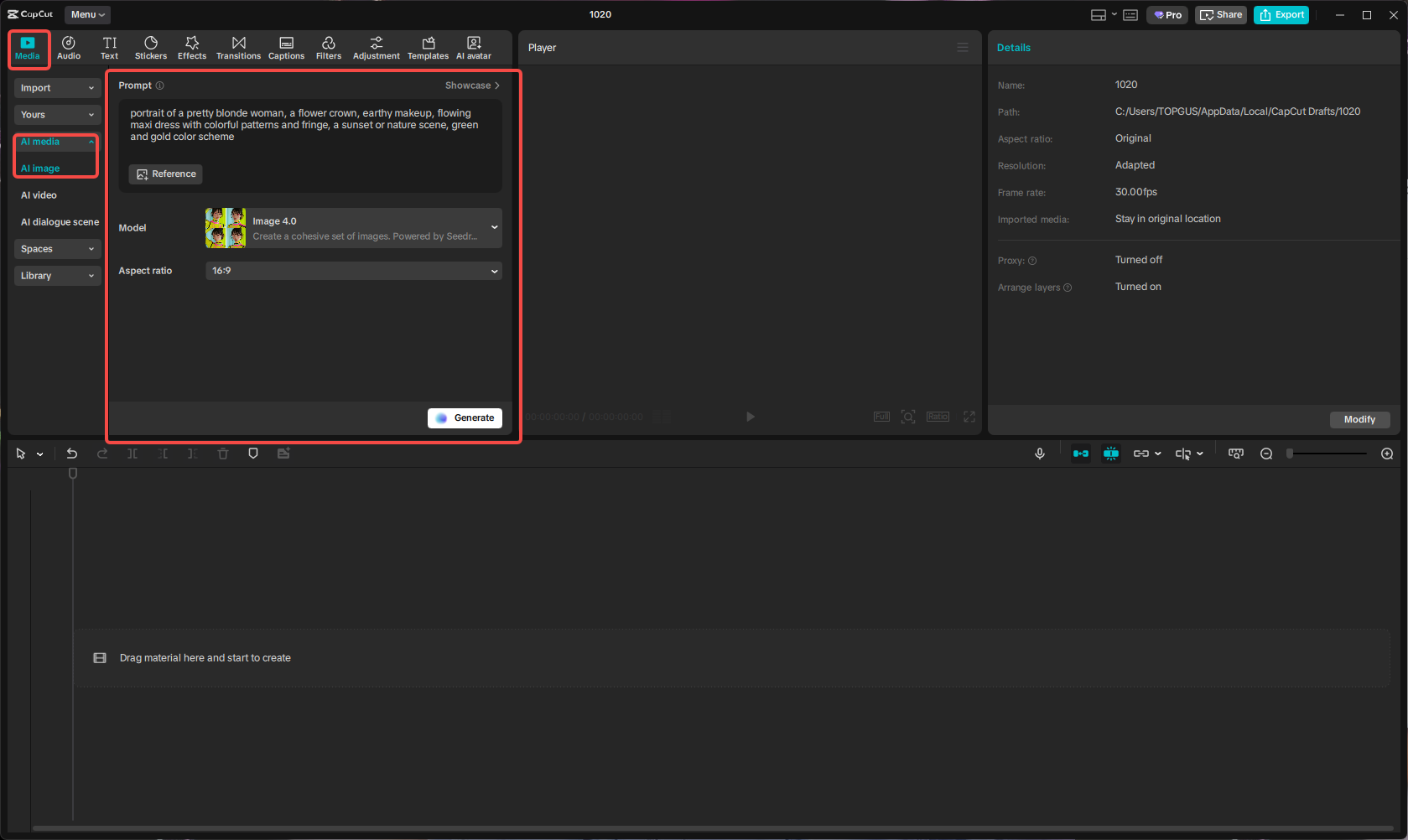Enter fullscreen player mode
Screen dimensions: 1408x840
tap(969, 417)
